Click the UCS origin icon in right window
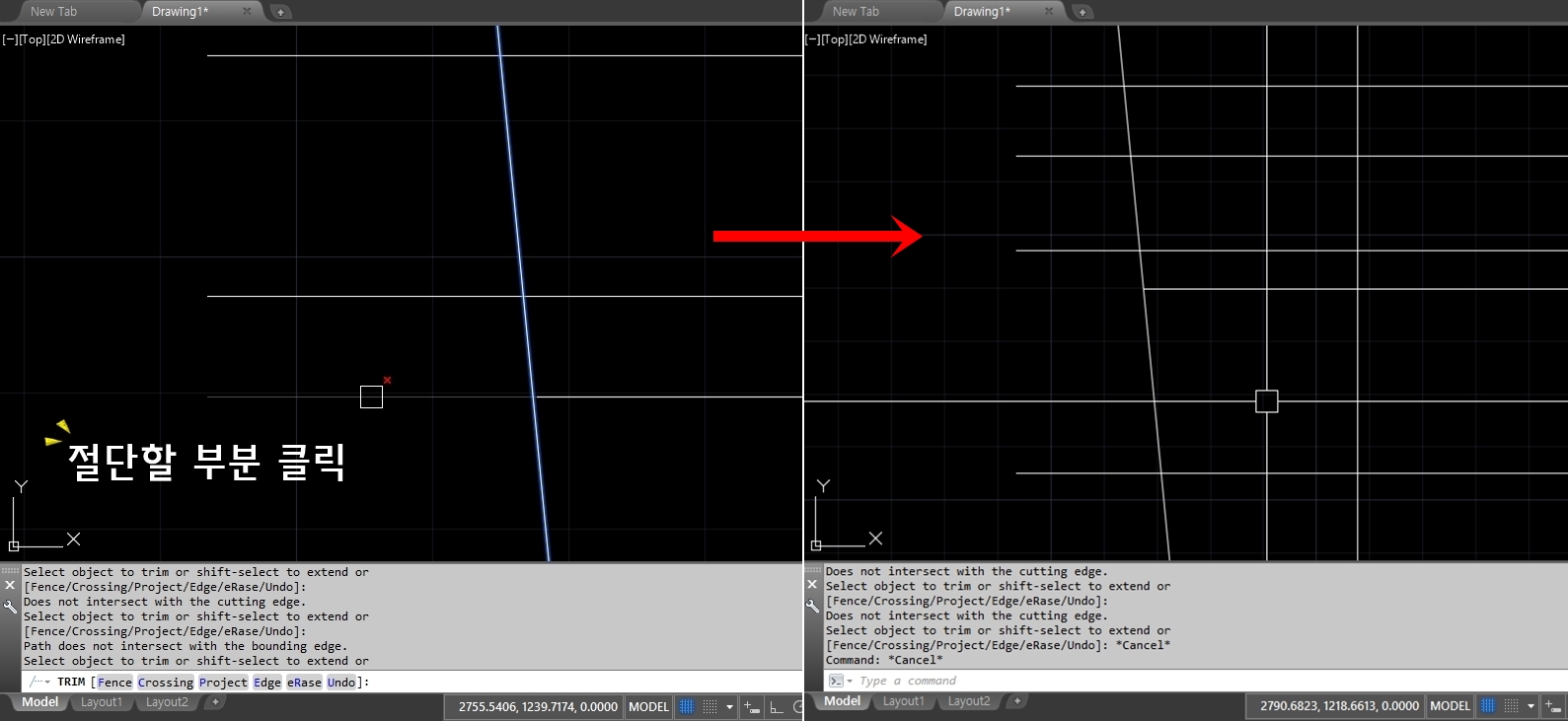This screenshot has width=1568, height=721. pos(816,545)
